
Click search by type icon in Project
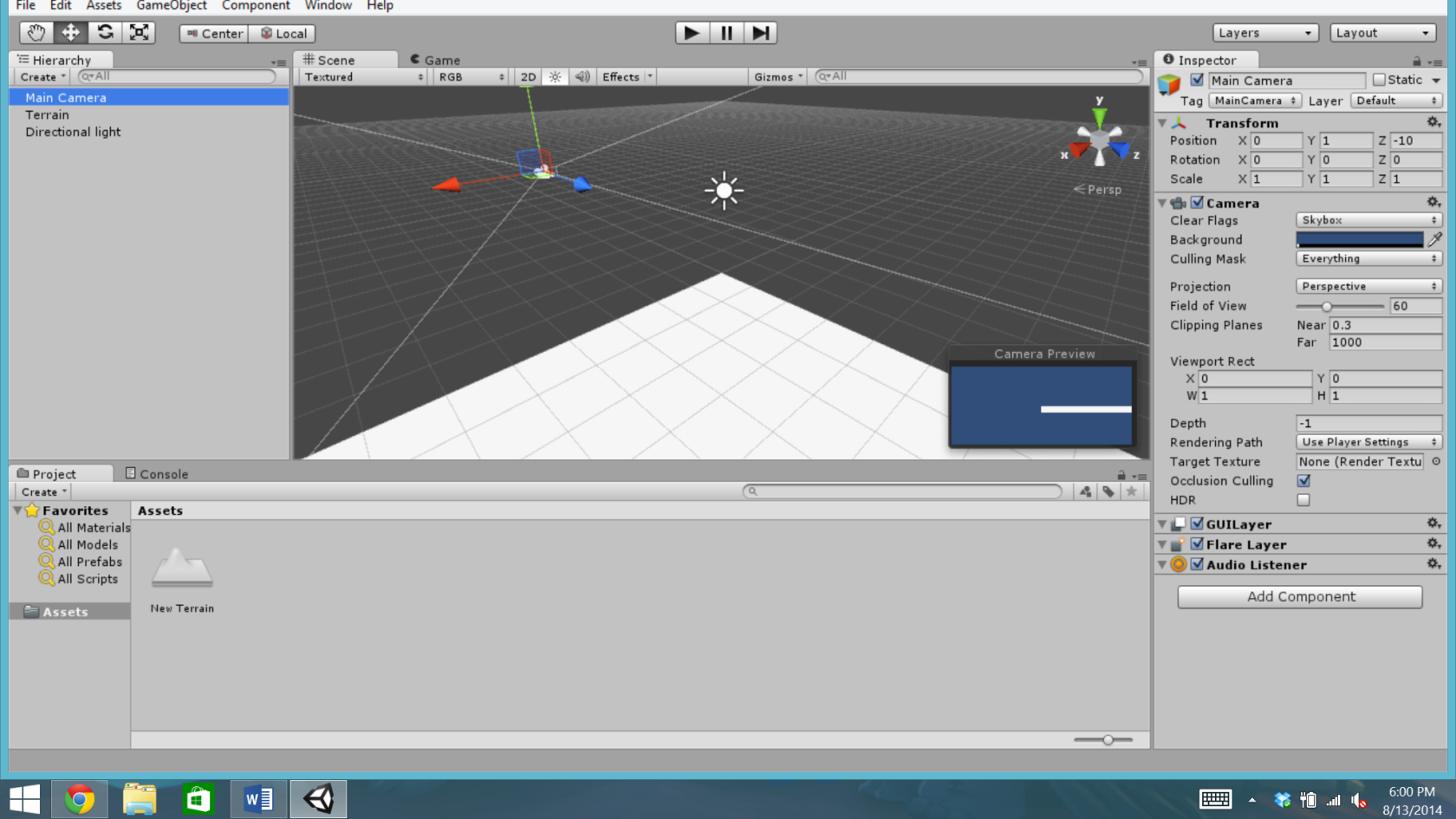(1085, 491)
